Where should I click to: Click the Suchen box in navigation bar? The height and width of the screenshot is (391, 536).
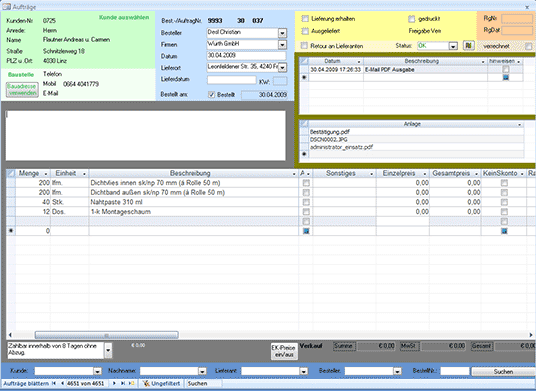click(204, 383)
